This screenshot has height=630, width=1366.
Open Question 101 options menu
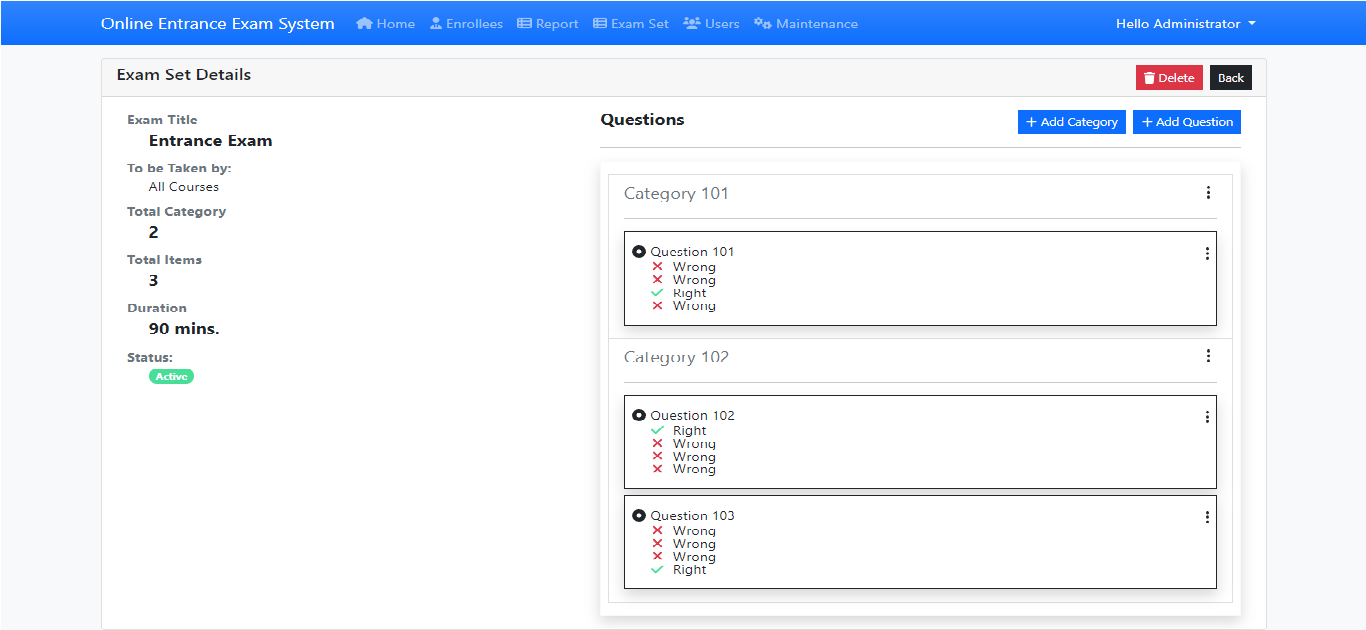(x=1207, y=254)
